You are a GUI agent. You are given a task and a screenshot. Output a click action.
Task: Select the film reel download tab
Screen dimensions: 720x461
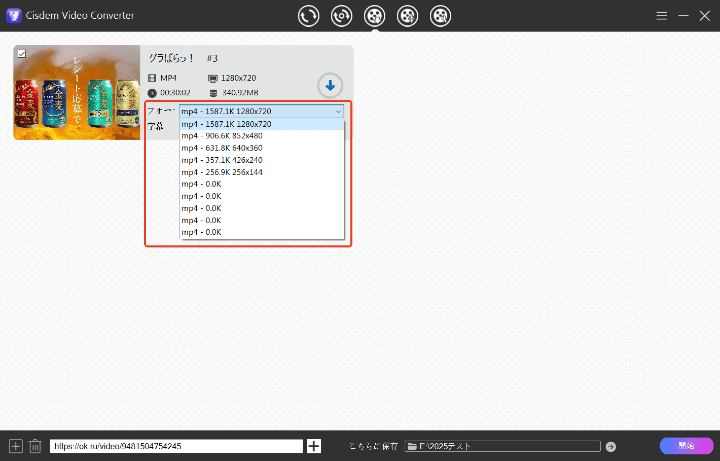click(x=375, y=16)
